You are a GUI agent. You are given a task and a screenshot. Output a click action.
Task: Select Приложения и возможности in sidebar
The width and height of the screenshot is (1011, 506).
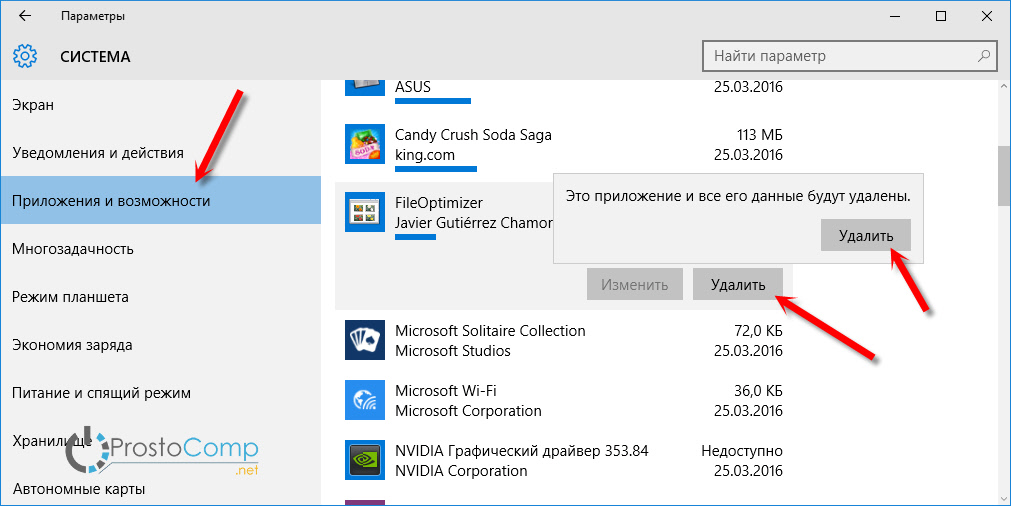coord(111,201)
